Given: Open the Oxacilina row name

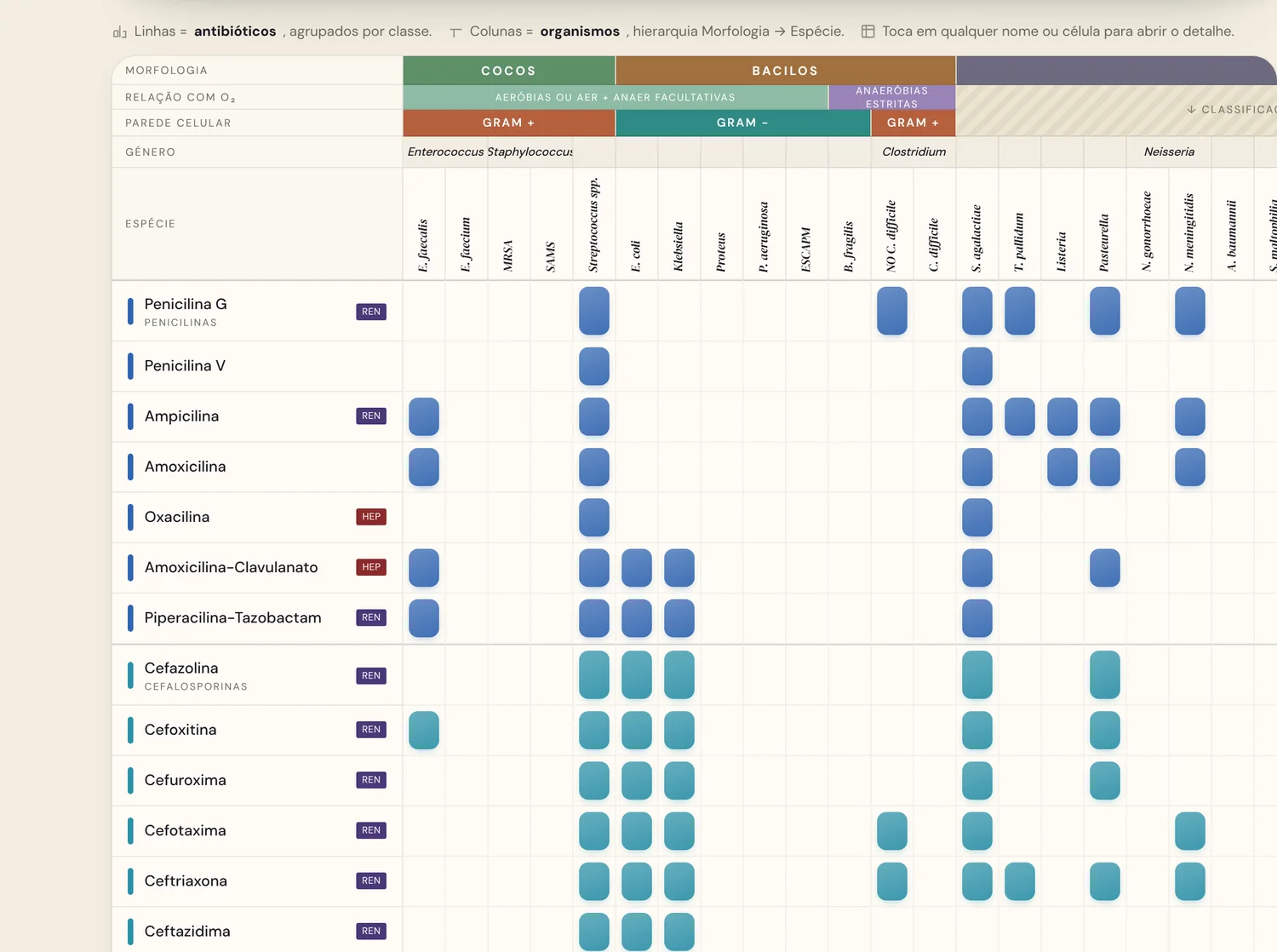Looking at the screenshot, I should pyautogui.click(x=177, y=517).
